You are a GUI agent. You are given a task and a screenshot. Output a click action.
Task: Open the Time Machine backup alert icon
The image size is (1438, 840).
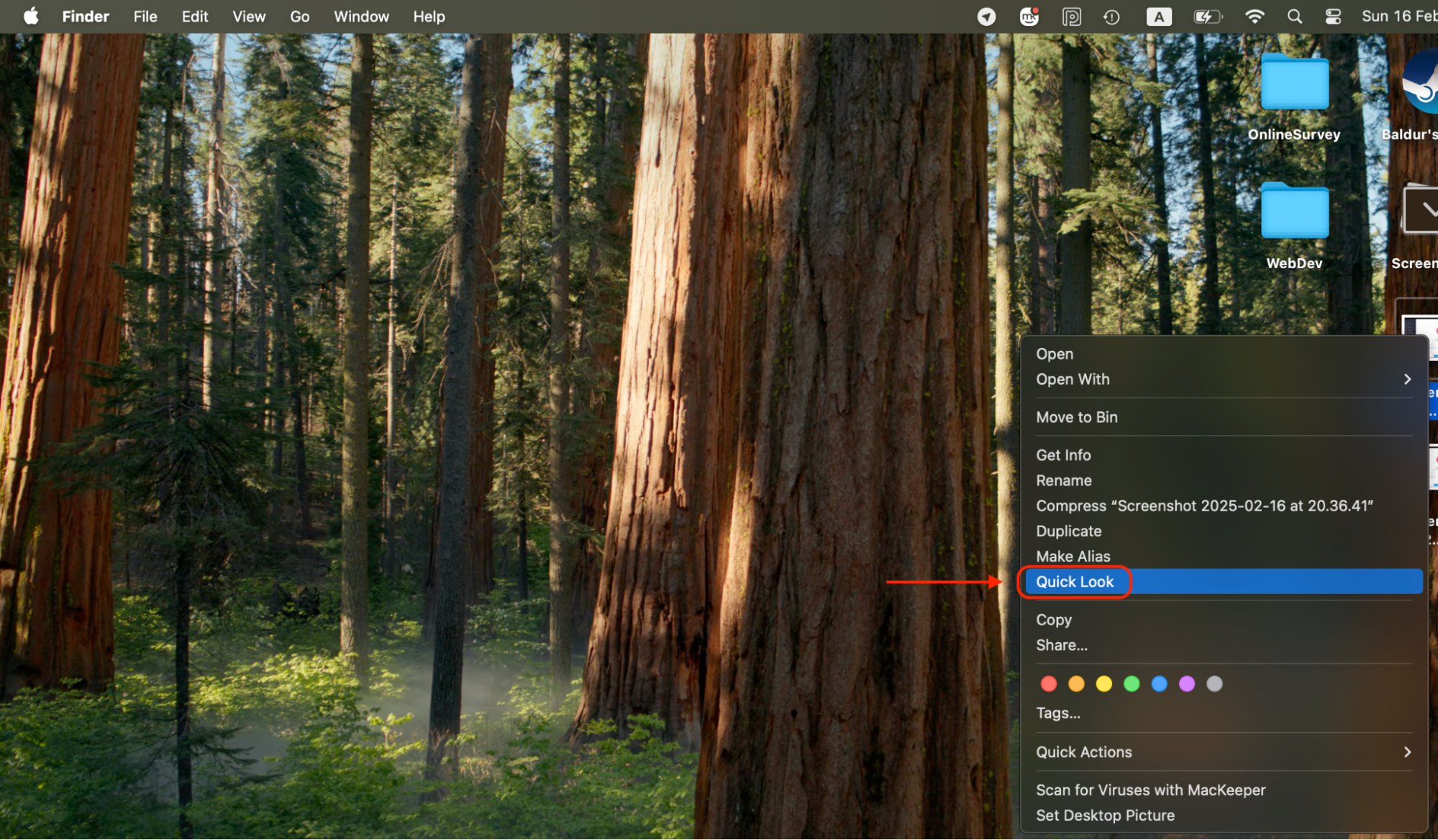tap(1111, 16)
